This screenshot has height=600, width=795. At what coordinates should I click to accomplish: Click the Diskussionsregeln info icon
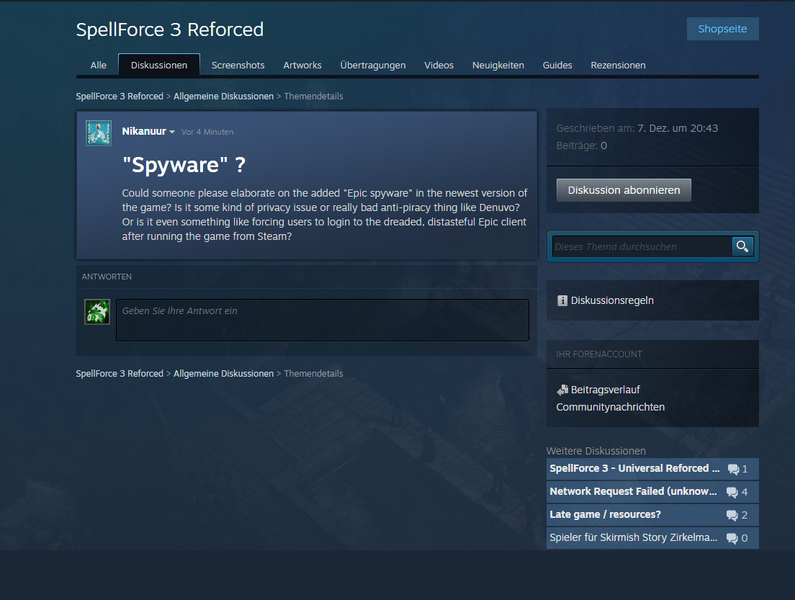(x=562, y=300)
